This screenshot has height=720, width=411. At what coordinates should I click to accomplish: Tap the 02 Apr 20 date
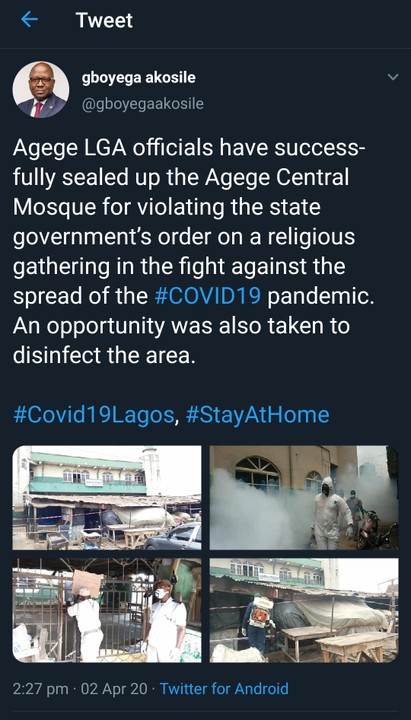pyautogui.click(x=114, y=689)
